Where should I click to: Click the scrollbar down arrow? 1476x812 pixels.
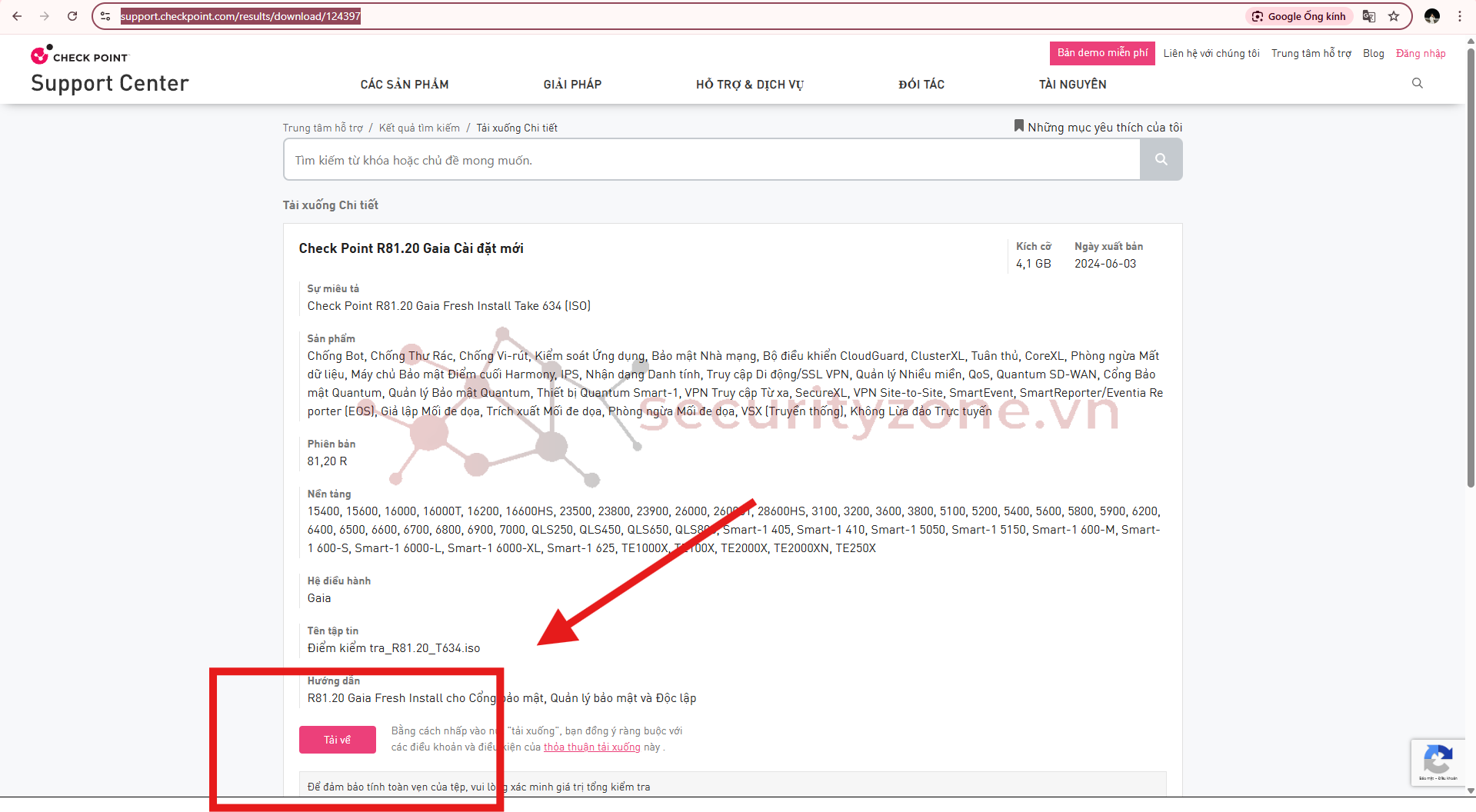click(x=1471, y=790)
